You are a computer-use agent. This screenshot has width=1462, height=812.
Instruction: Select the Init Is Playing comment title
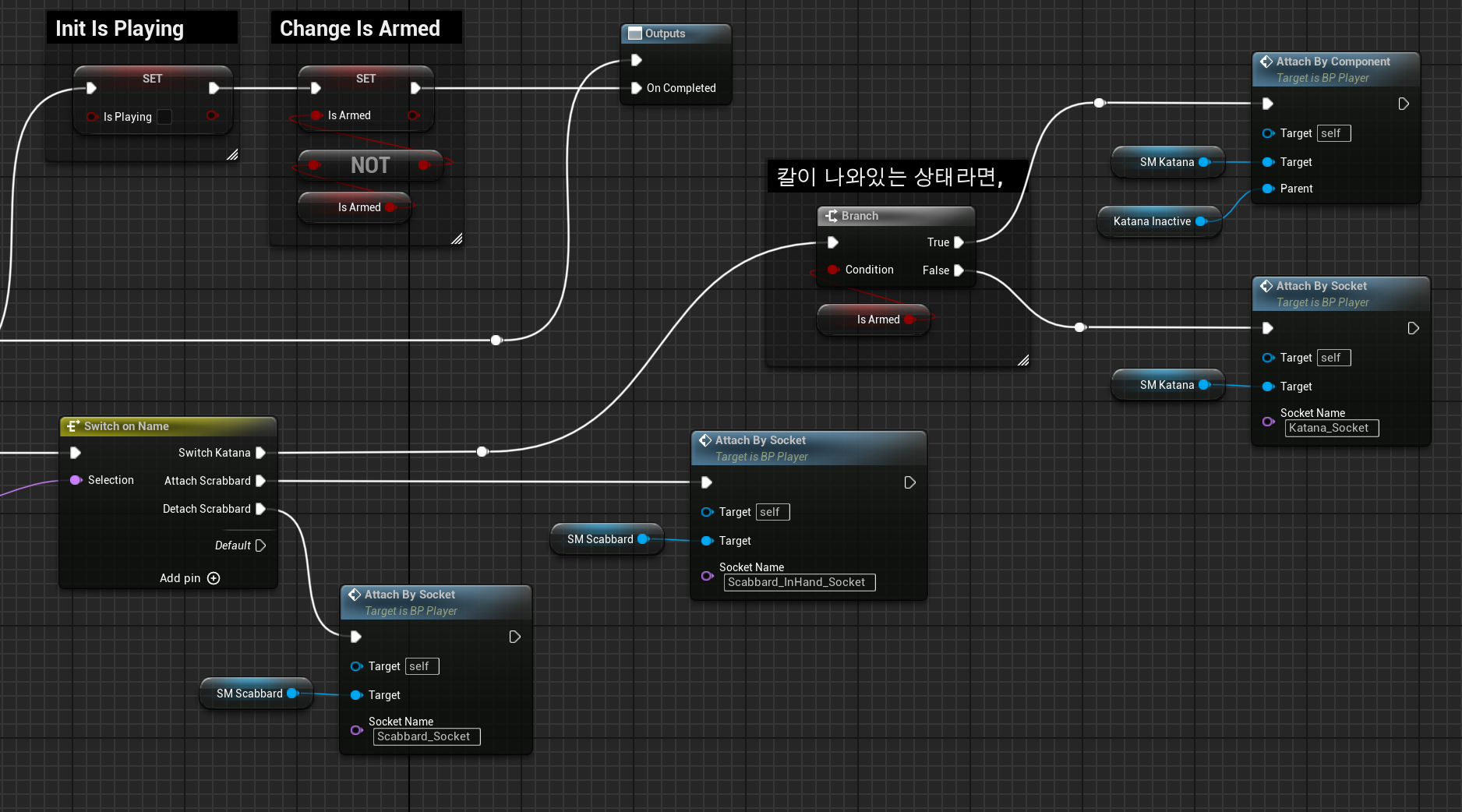pos(119,29)
